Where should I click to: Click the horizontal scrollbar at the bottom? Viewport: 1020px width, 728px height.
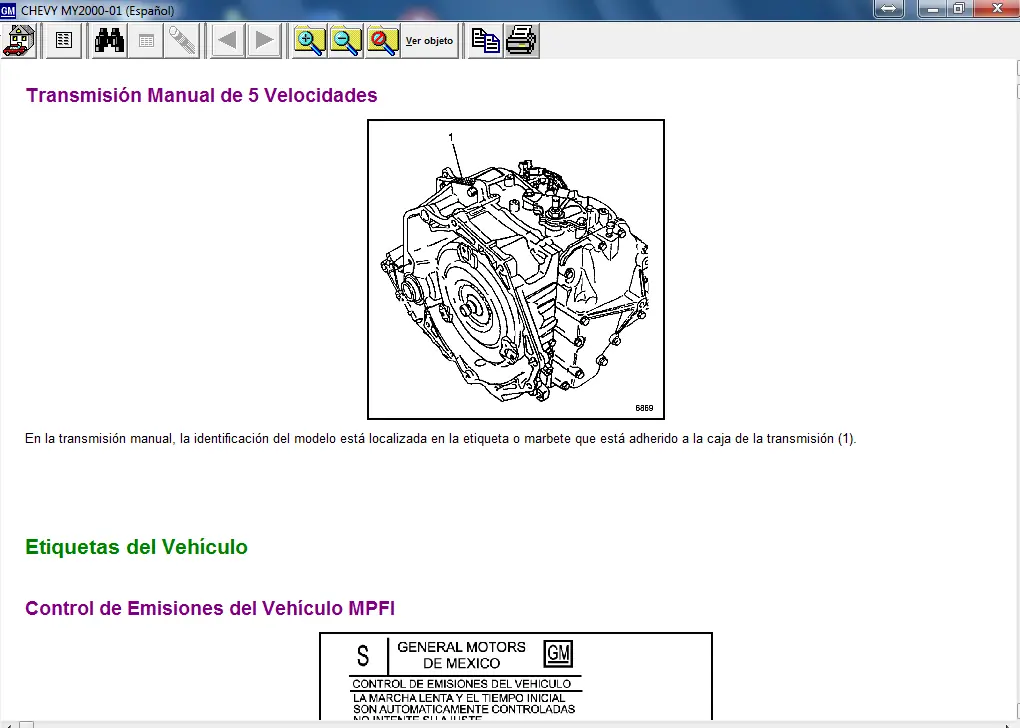click(507, 724)
